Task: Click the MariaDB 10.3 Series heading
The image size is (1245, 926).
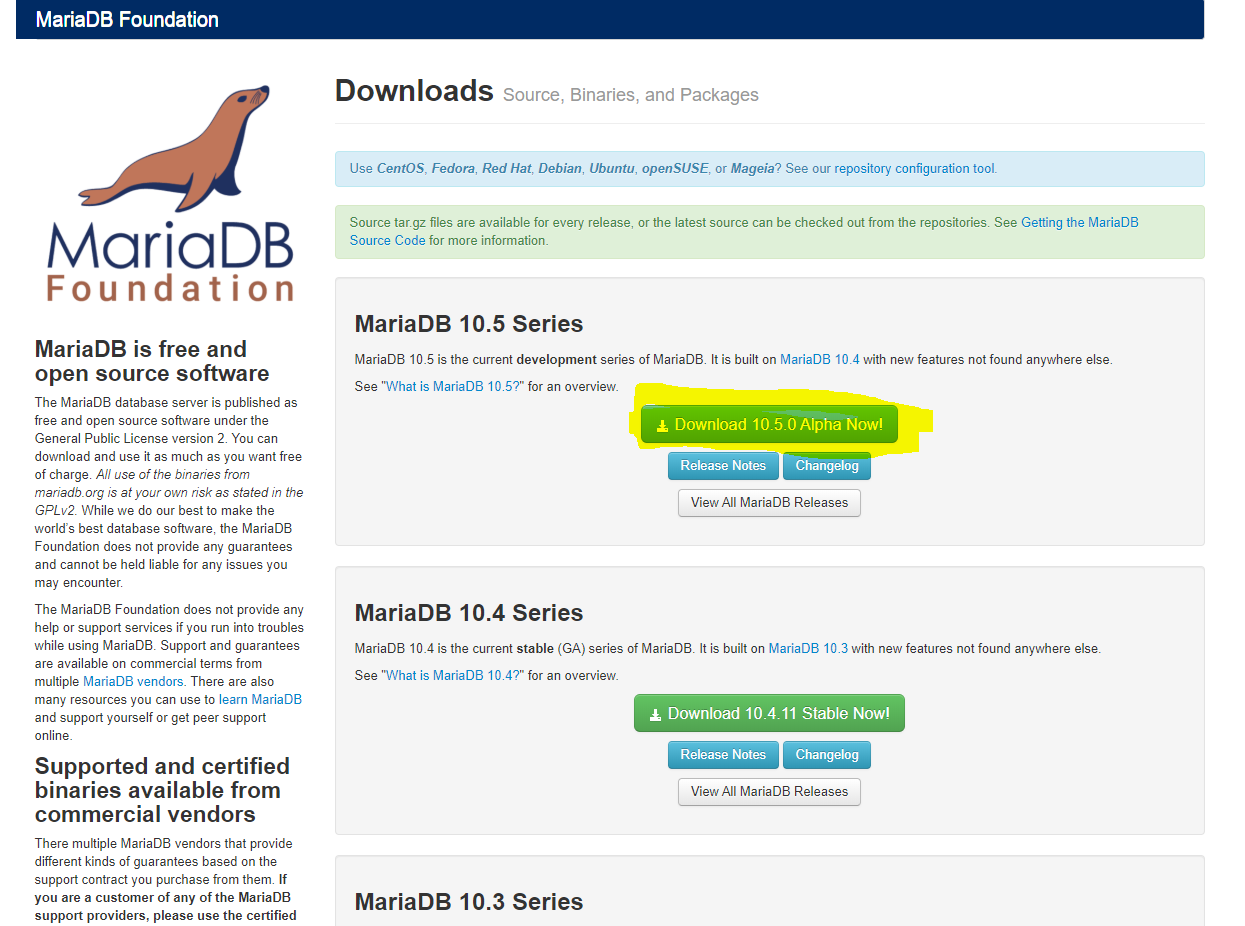Action: click(469, 902)
